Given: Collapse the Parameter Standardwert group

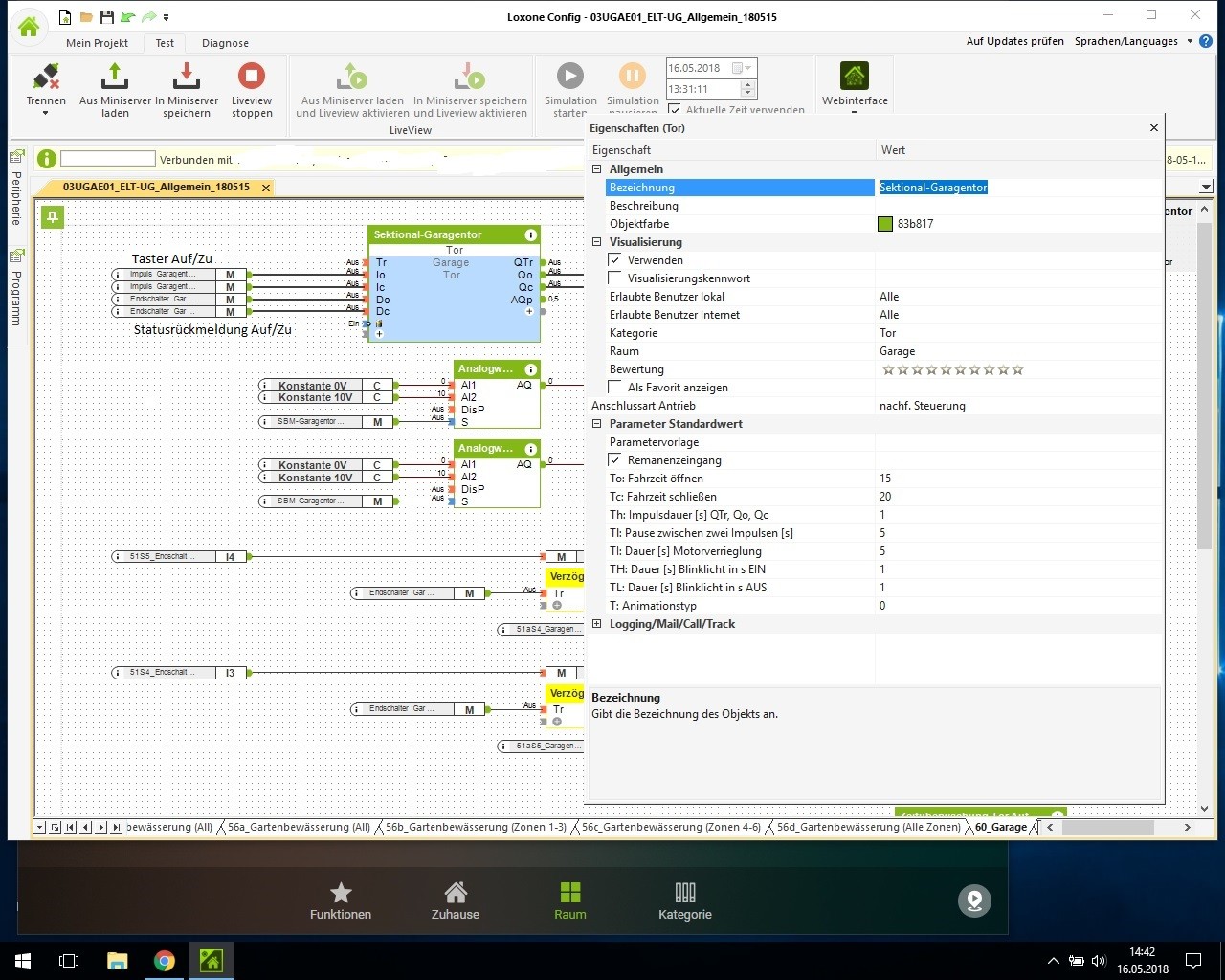Looking at the screenshot, I should [x=597, y=424].
